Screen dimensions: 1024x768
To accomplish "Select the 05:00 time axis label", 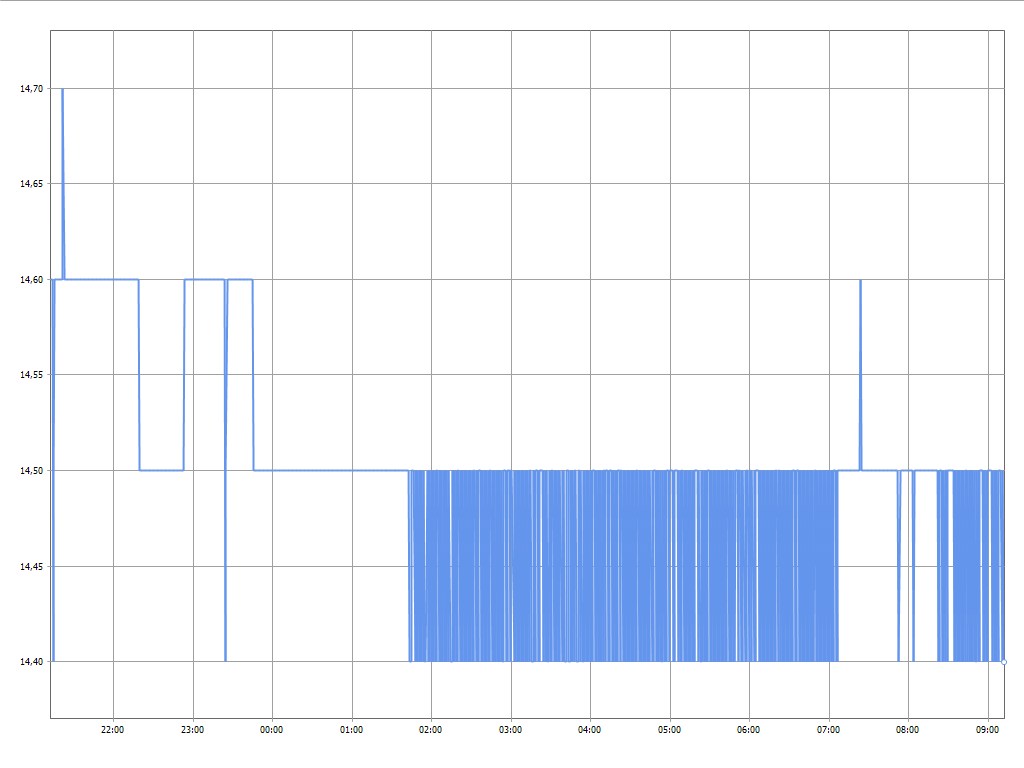I will point(670,730).
